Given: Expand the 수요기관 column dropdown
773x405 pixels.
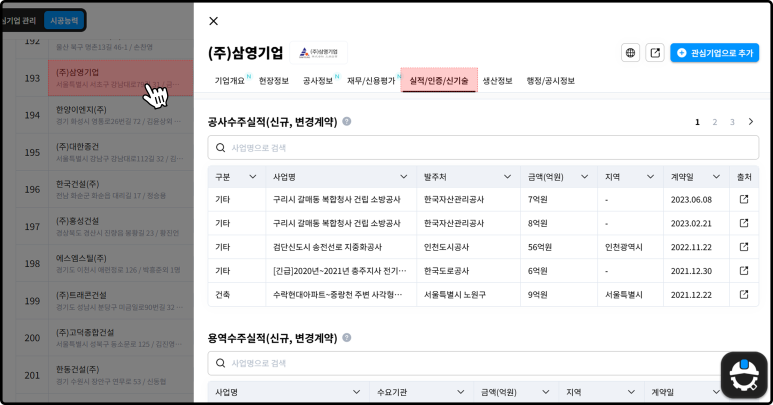Looking at the screenshot, I should [x=460, y=392].
